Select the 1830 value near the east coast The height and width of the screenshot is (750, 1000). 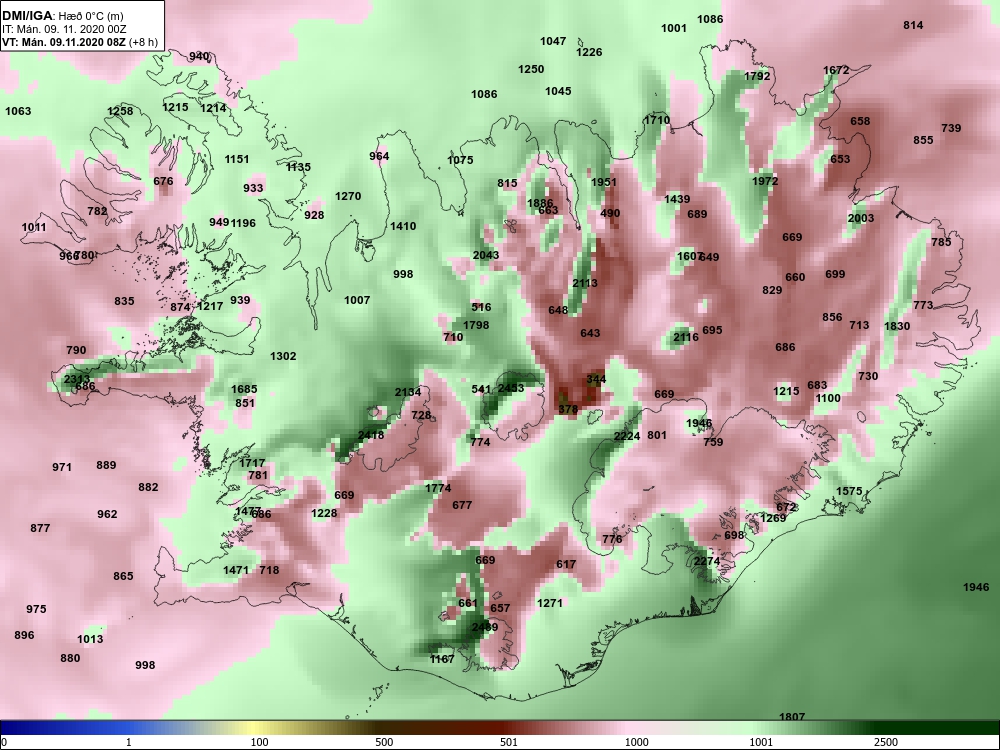click(x=897, y=326)
